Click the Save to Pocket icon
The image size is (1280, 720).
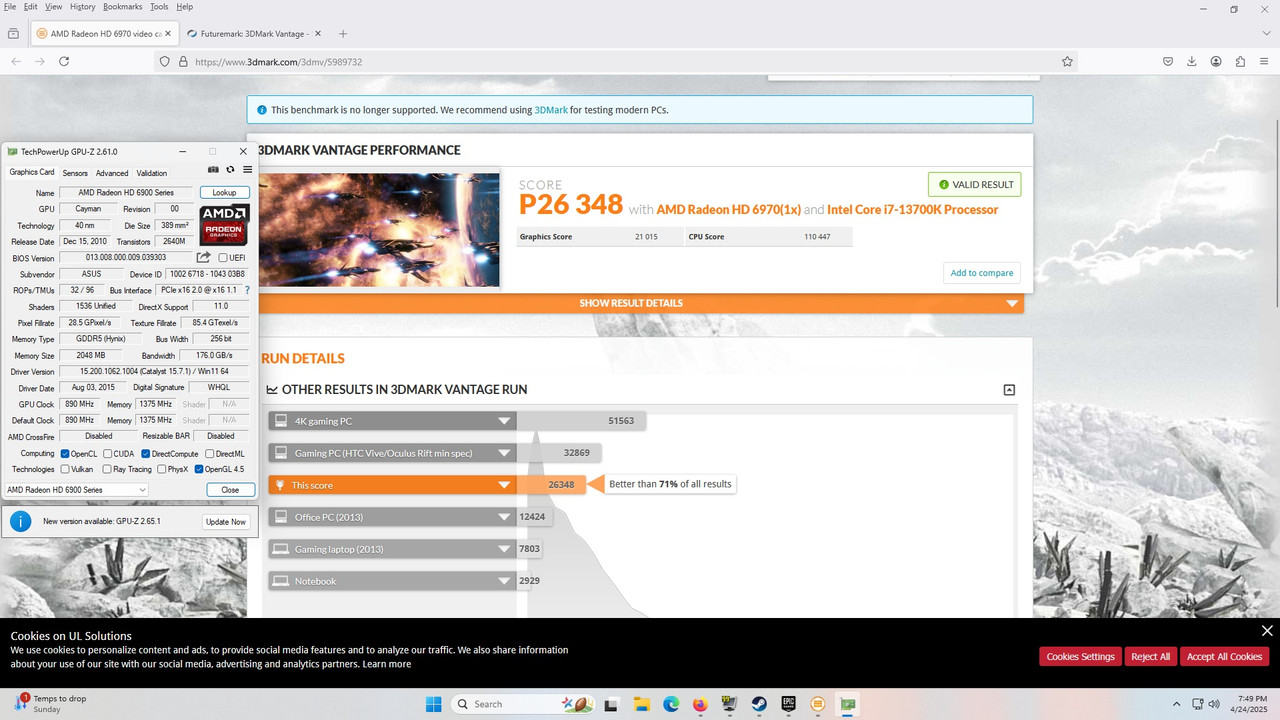coord(1168,61)
